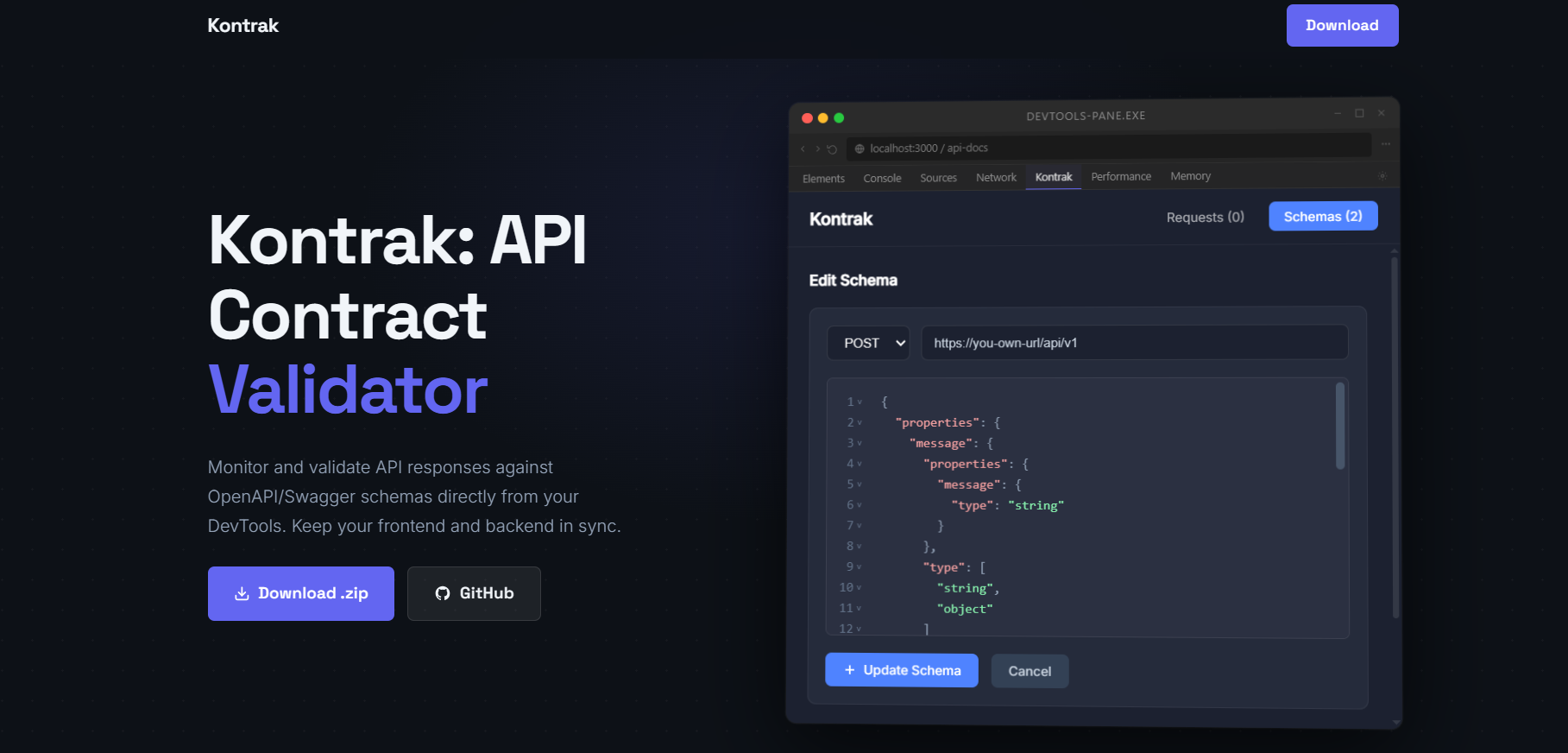The width and height of the screenshot is (1568, 753).
Task: Collapse the fold arrow on code line 4
Action: pyautogui.click(x=860, y=465)
